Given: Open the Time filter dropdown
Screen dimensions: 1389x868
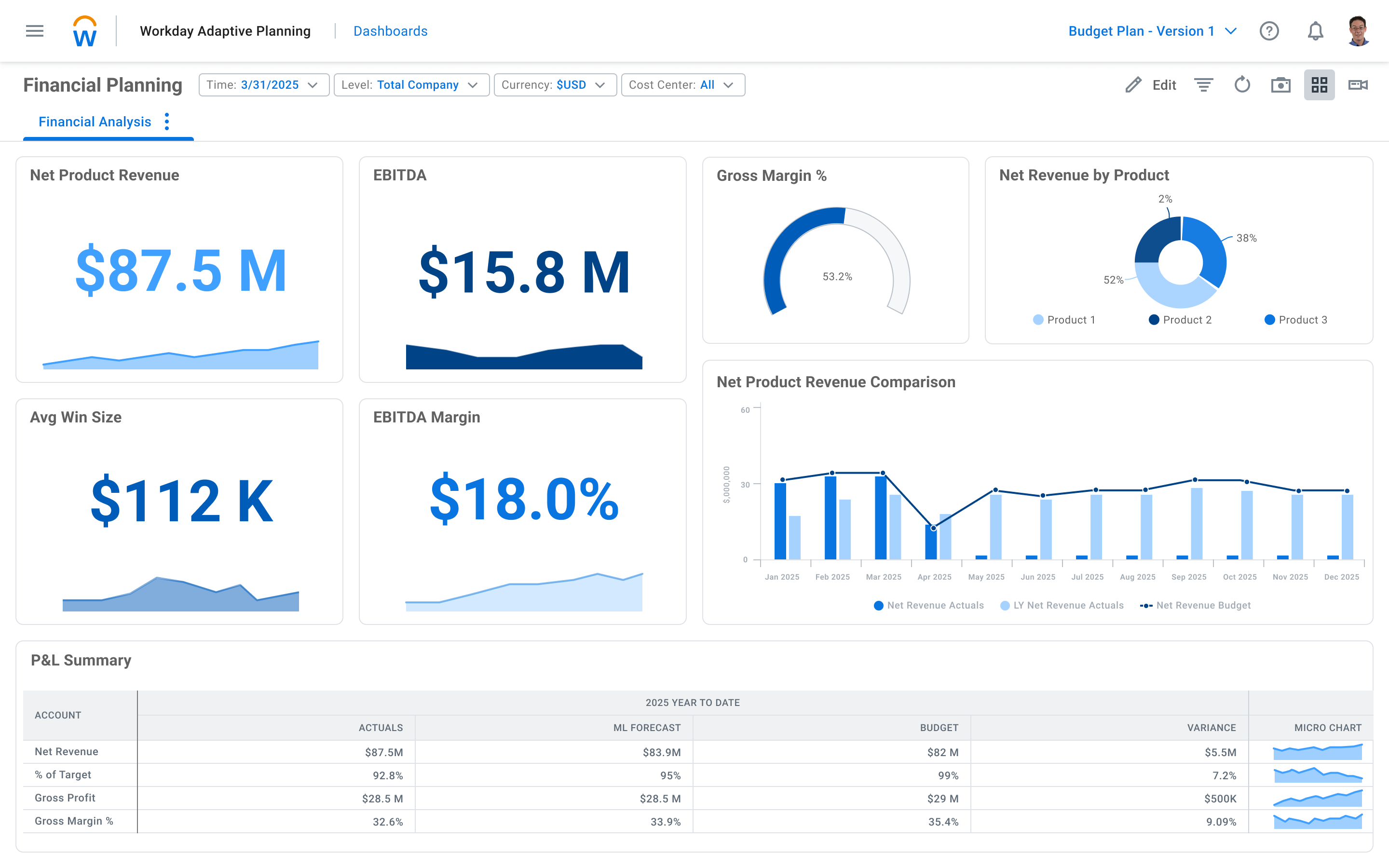Looking at the screenshot, I should pyautogui.click(x=263, y=84).
